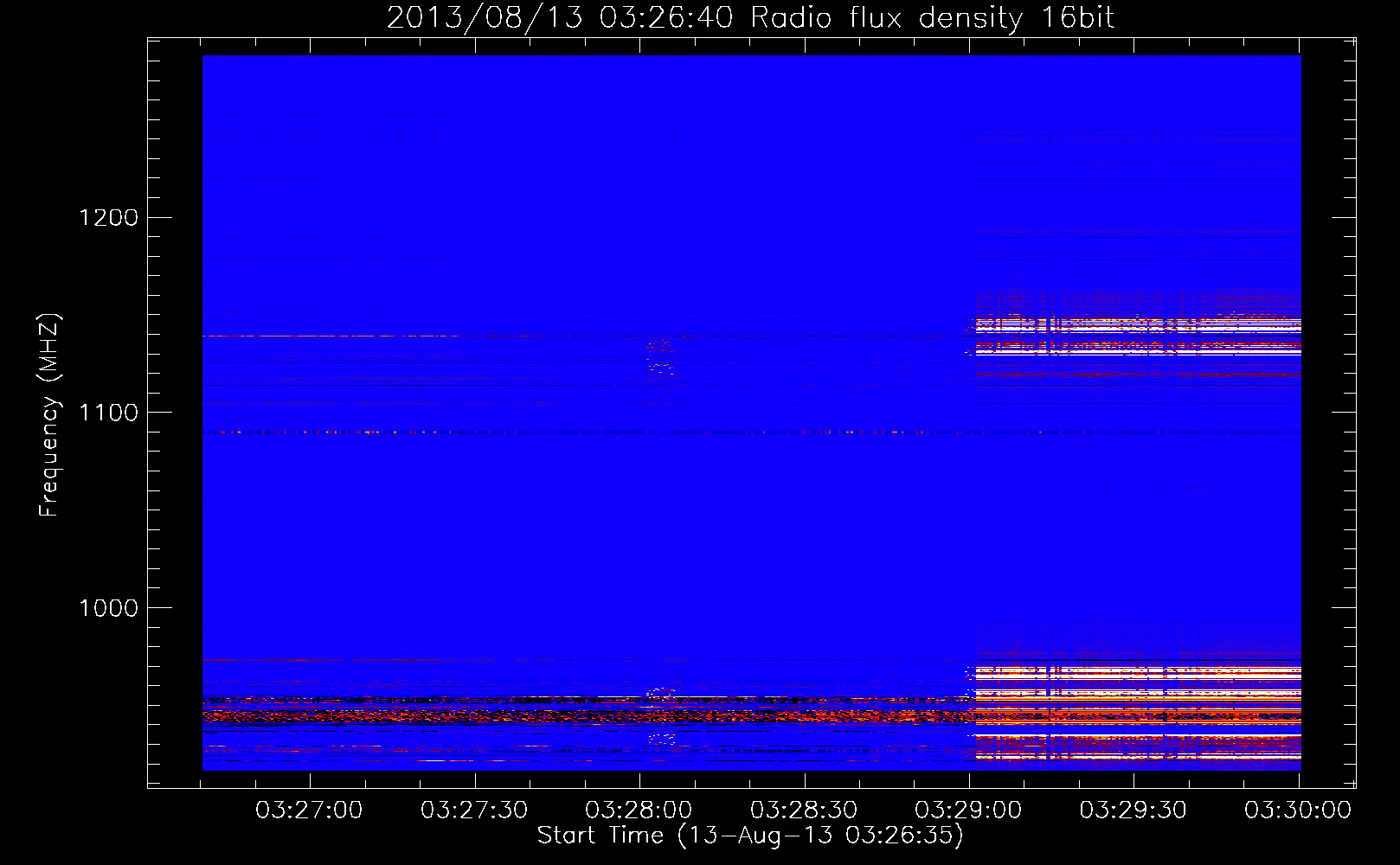The width and height of the screenshot is (1400, 865).
Task: Click the 1200 frequency tick label
Action: (x=109, y=217)
